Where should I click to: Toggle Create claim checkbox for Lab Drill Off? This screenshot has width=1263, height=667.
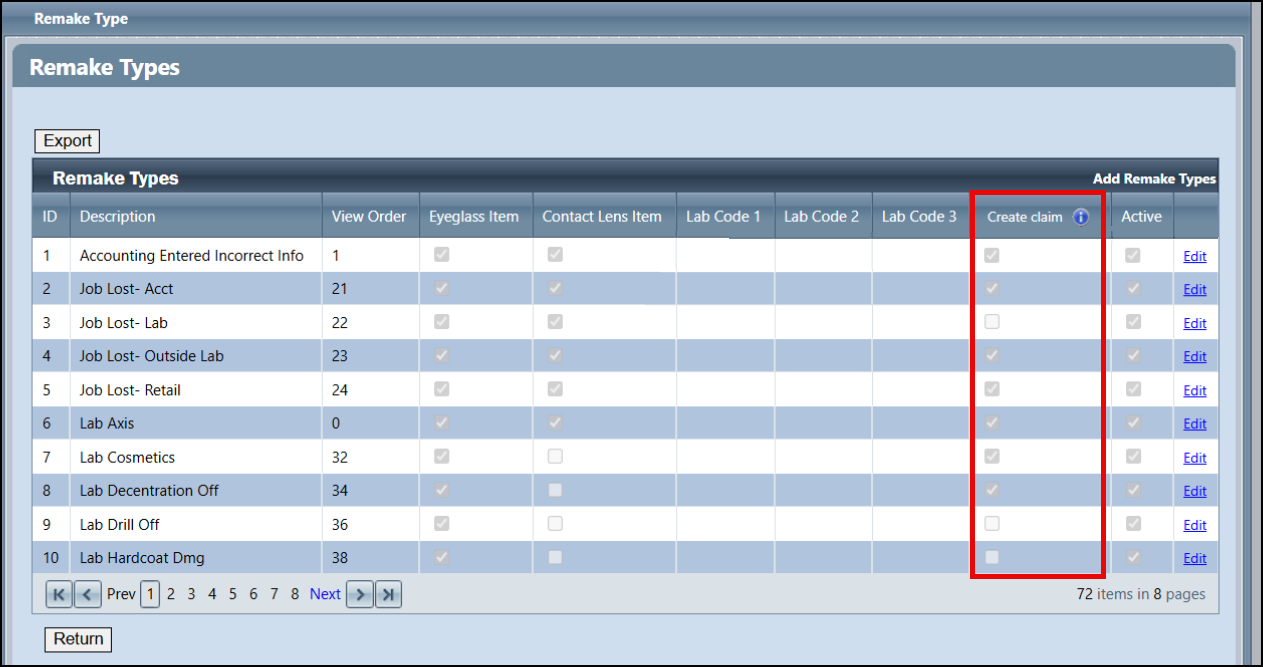tap(992, 524)
